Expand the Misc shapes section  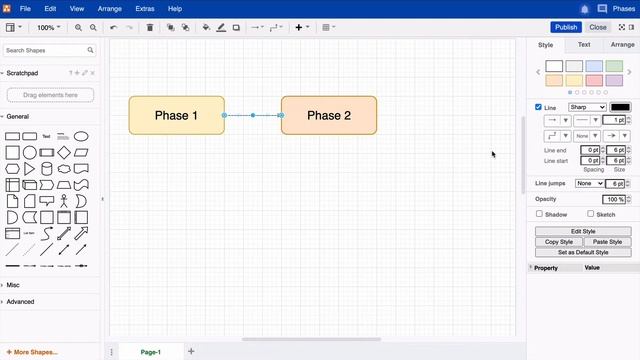pos(13,285)
